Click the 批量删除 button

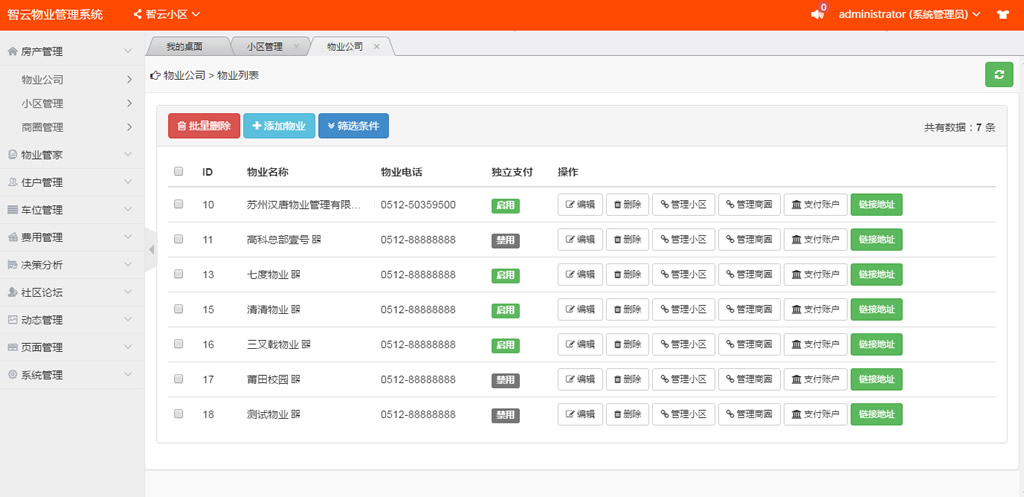(203, 126)
